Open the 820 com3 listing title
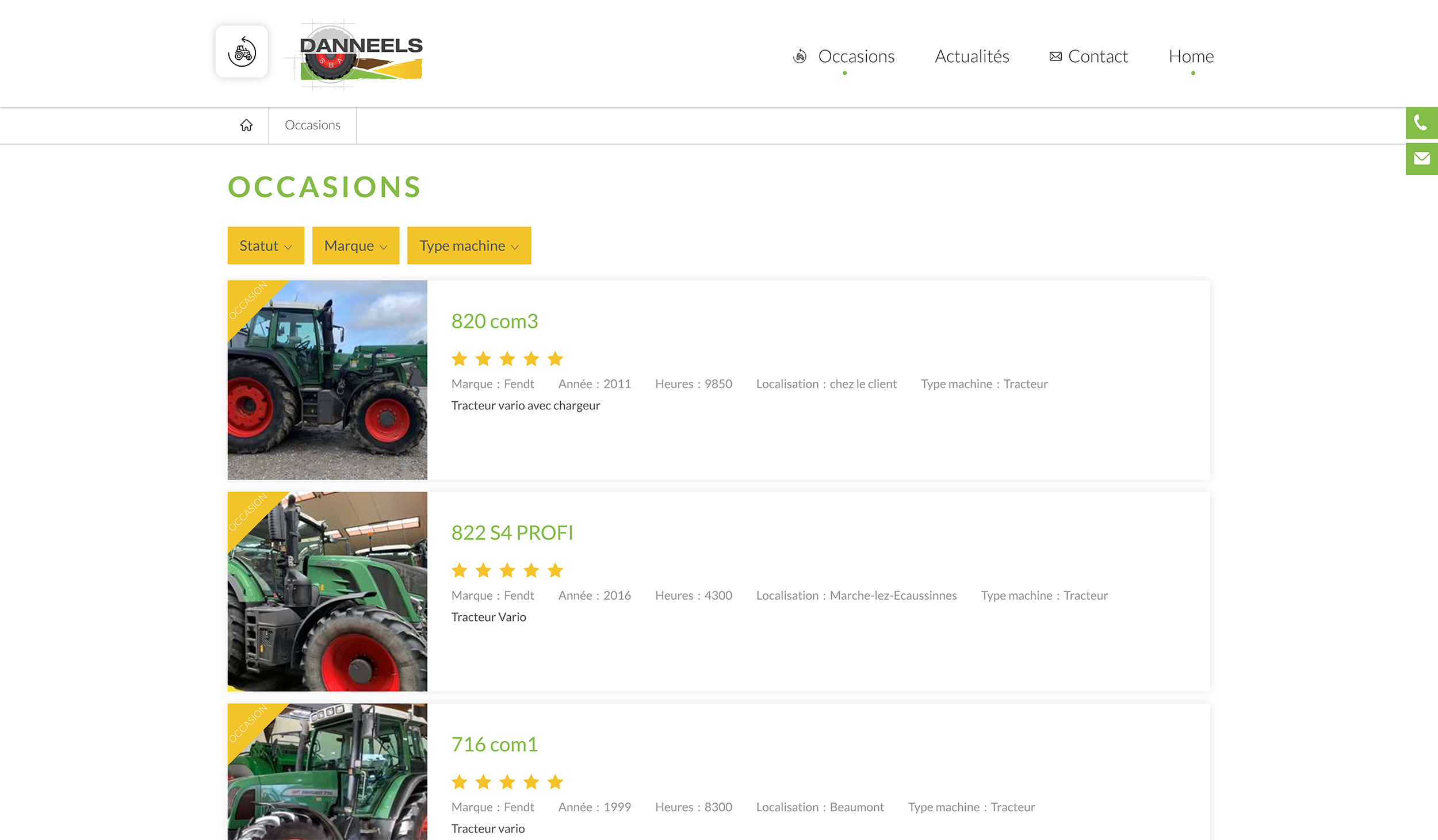The height and width of the screenshot is (840, 1438). [x=495, y=321]
